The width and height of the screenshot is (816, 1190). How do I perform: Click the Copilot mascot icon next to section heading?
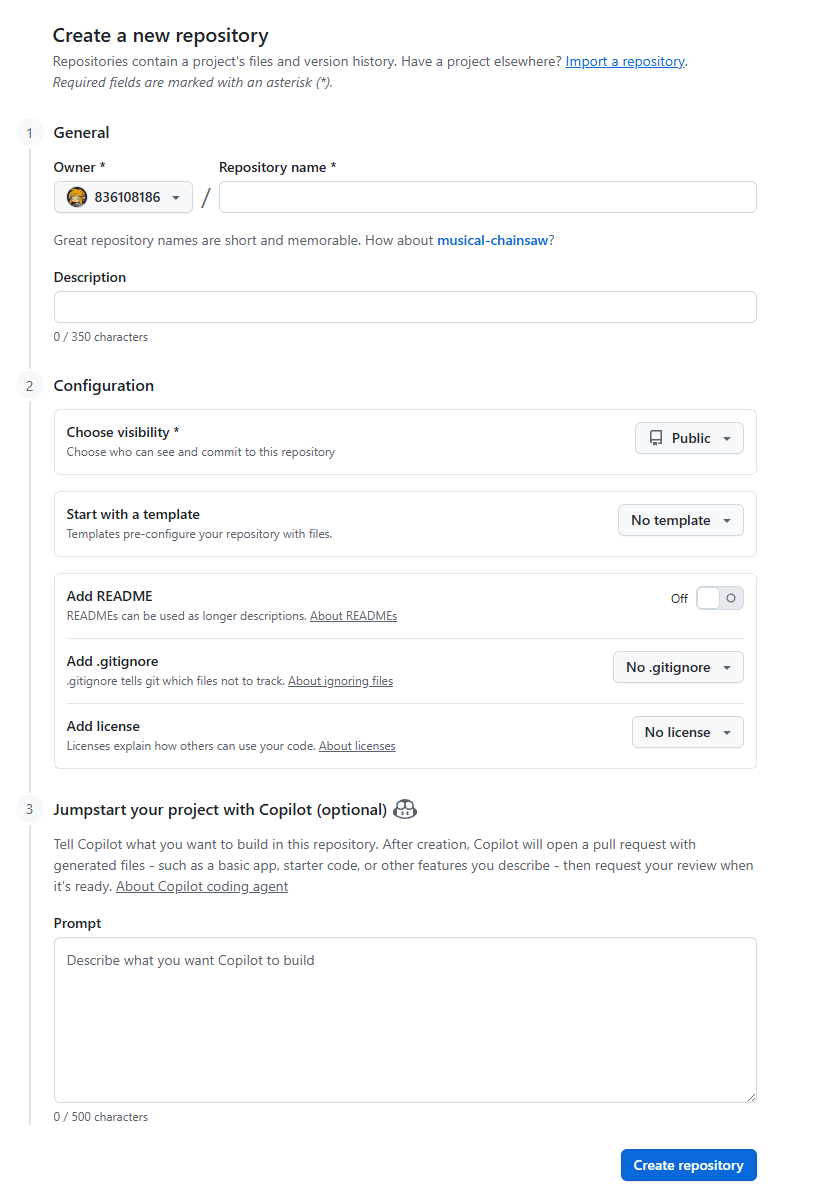pos(404,809)
